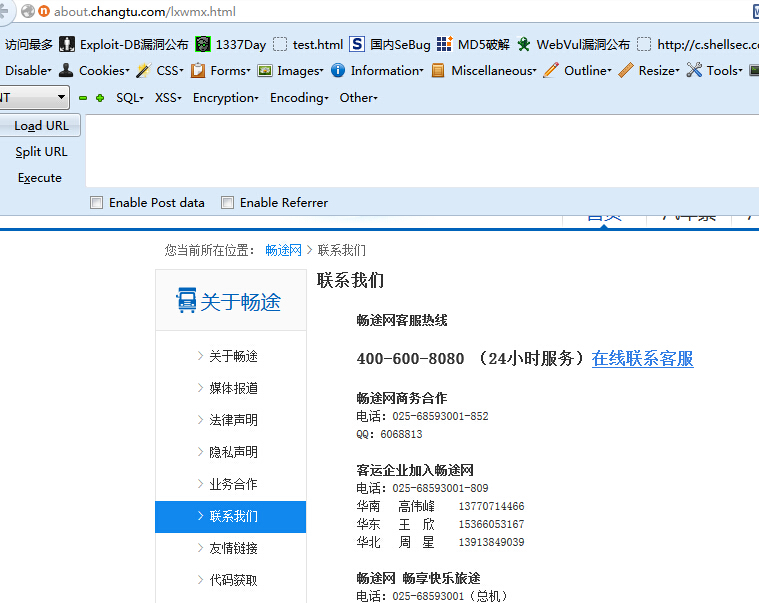Click the Resize ruler icon
Screen dimensions: 759x603
click(x=625, y=70)
